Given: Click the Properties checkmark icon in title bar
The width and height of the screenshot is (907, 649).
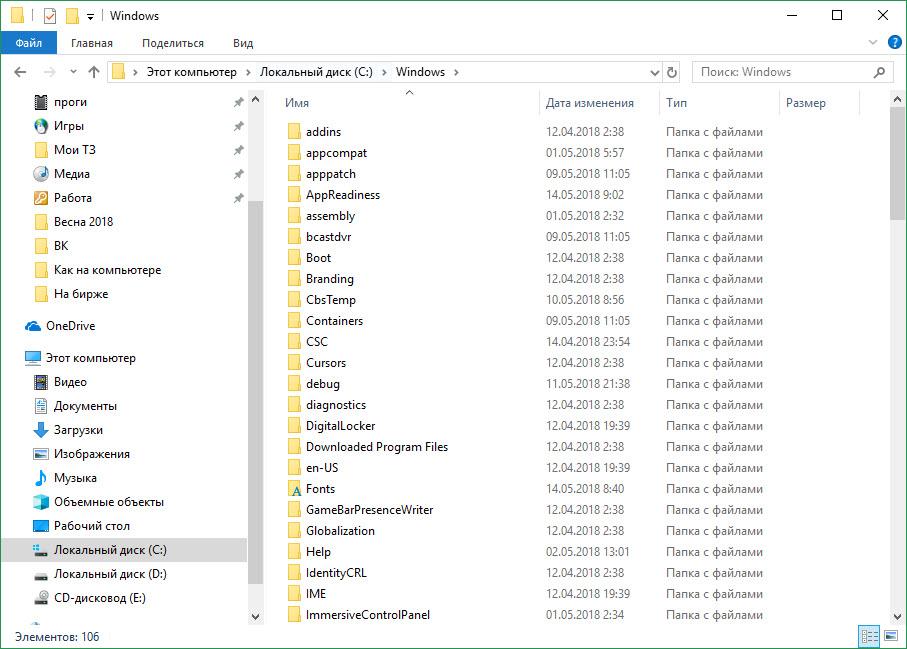Looking at the screenshot, I should pyautogui.click(x=50, y=16).
